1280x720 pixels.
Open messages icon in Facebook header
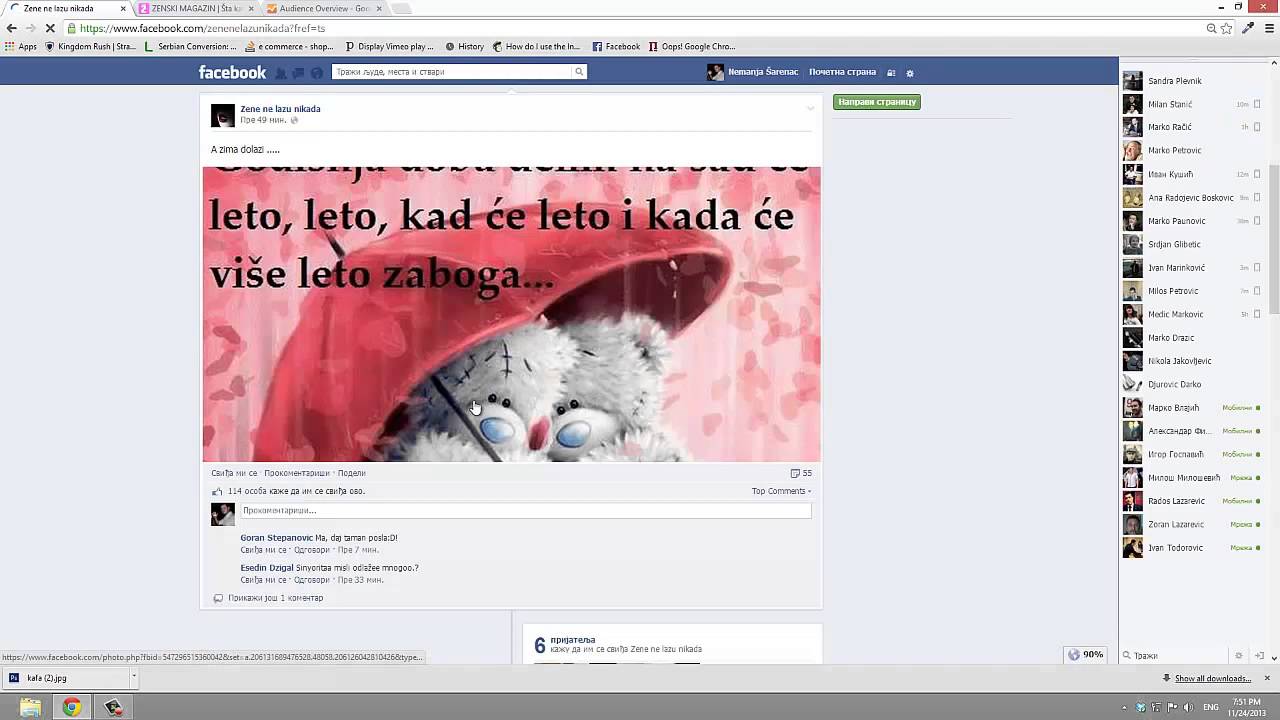point(299,73)
